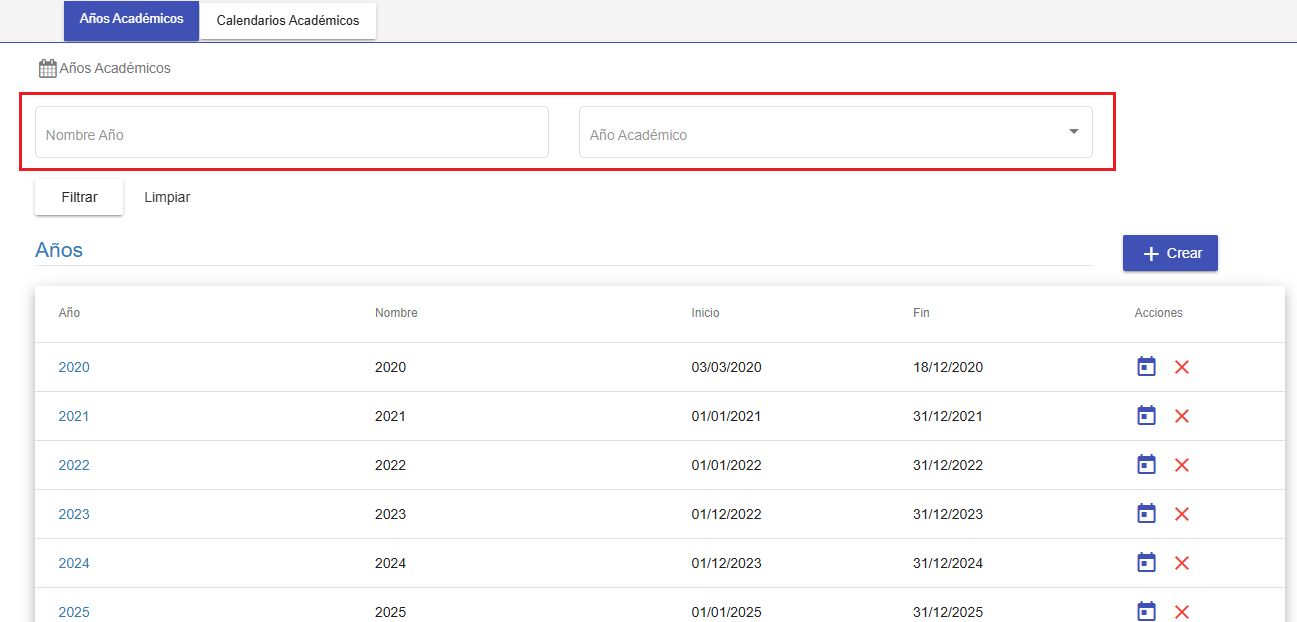Open the 2023 year link
Viewport: 1297px width, 622px height.
[74, 514]
